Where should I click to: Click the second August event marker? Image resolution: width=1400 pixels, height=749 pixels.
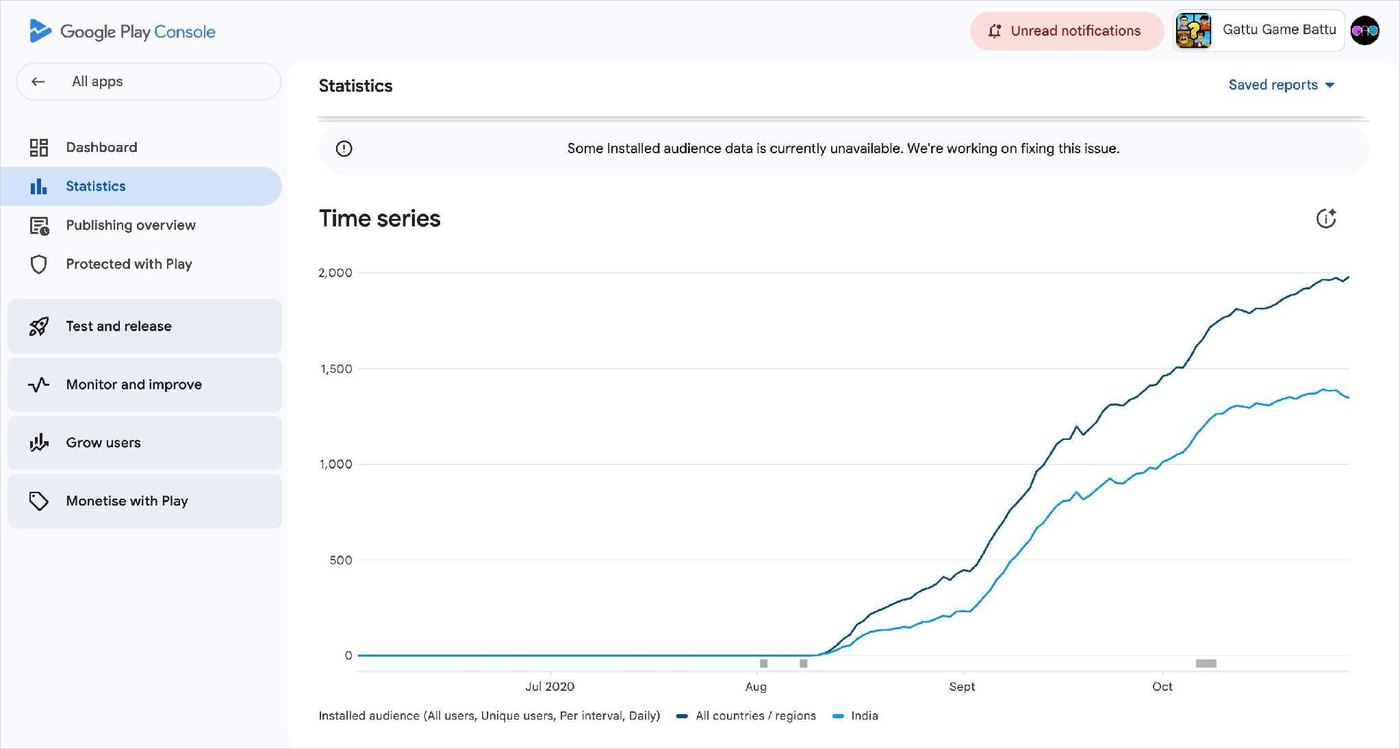(803, 663)
